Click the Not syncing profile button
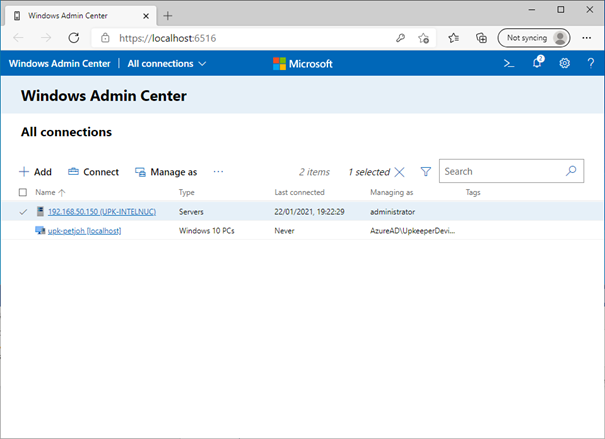Image resolution: width=605 pixels, height=439 pixels. click(534, 38)
